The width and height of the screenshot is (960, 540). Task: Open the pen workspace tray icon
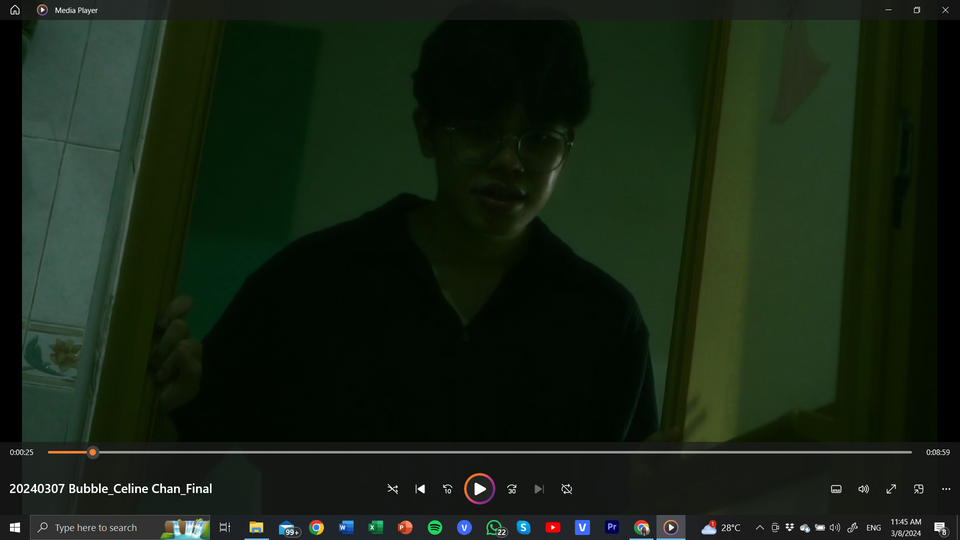click(852, 527)
